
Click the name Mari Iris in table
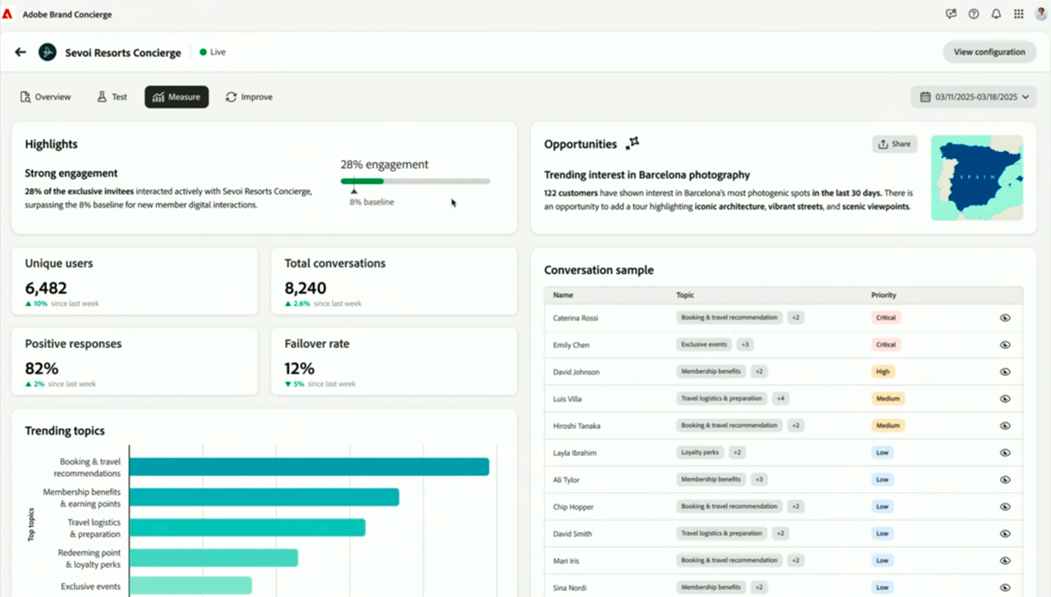[566, 561]
